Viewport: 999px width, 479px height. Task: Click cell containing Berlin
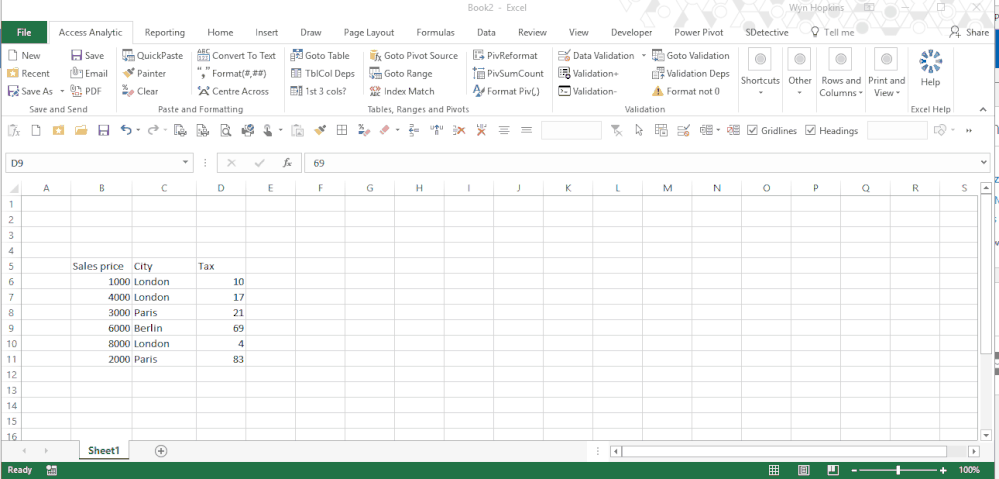[164, 328]
